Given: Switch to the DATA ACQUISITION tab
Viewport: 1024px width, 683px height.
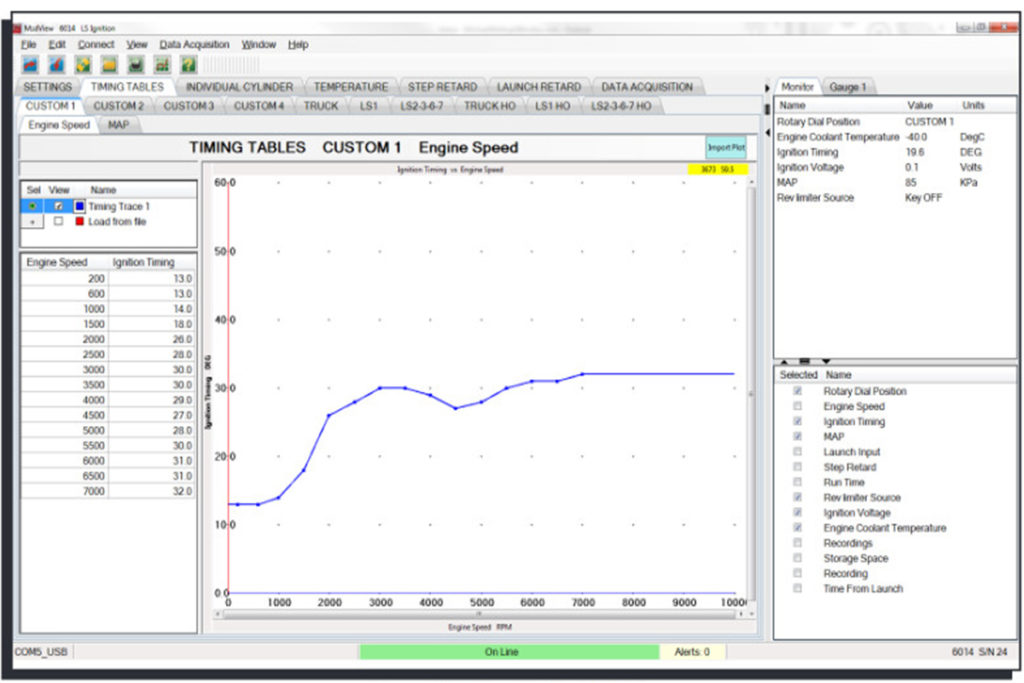Looking at the screenshot, I should (647, 87).
